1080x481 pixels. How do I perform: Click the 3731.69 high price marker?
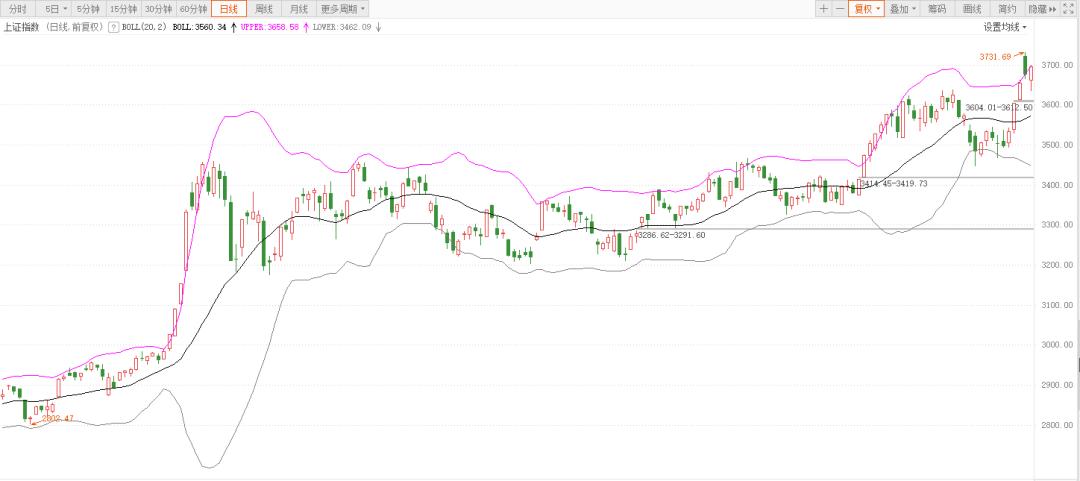pyautogui.click(x=995, y=57)
